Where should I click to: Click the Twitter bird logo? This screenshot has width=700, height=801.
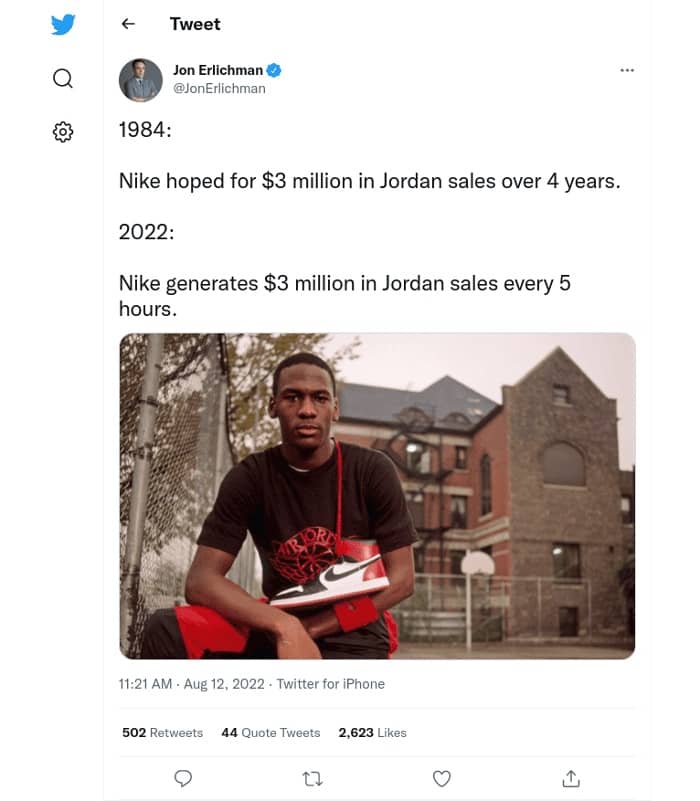coord(63,26)
